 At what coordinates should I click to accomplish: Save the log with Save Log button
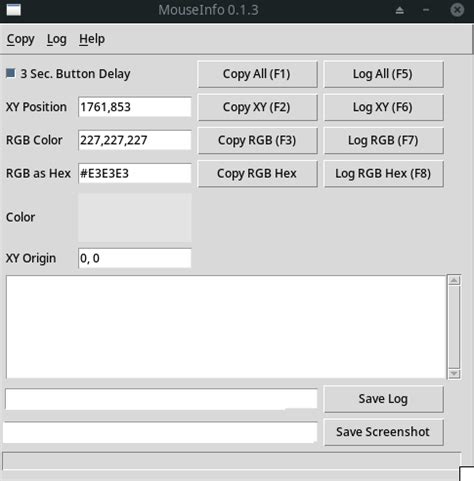383,399
